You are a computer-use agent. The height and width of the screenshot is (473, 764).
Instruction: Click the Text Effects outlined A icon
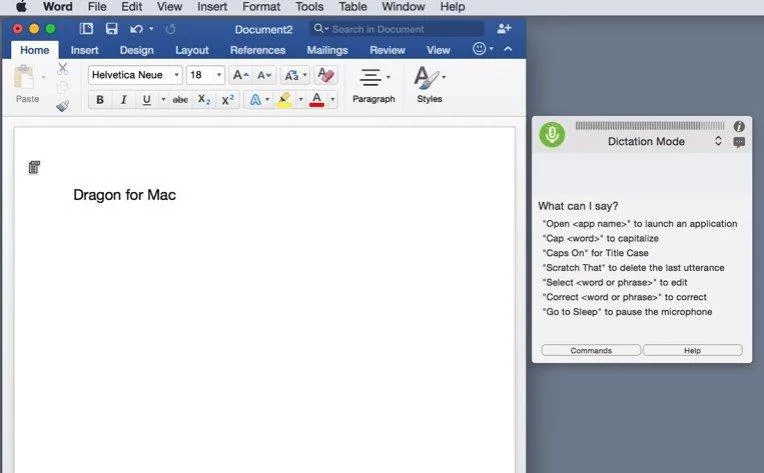(x=255, y=100)
